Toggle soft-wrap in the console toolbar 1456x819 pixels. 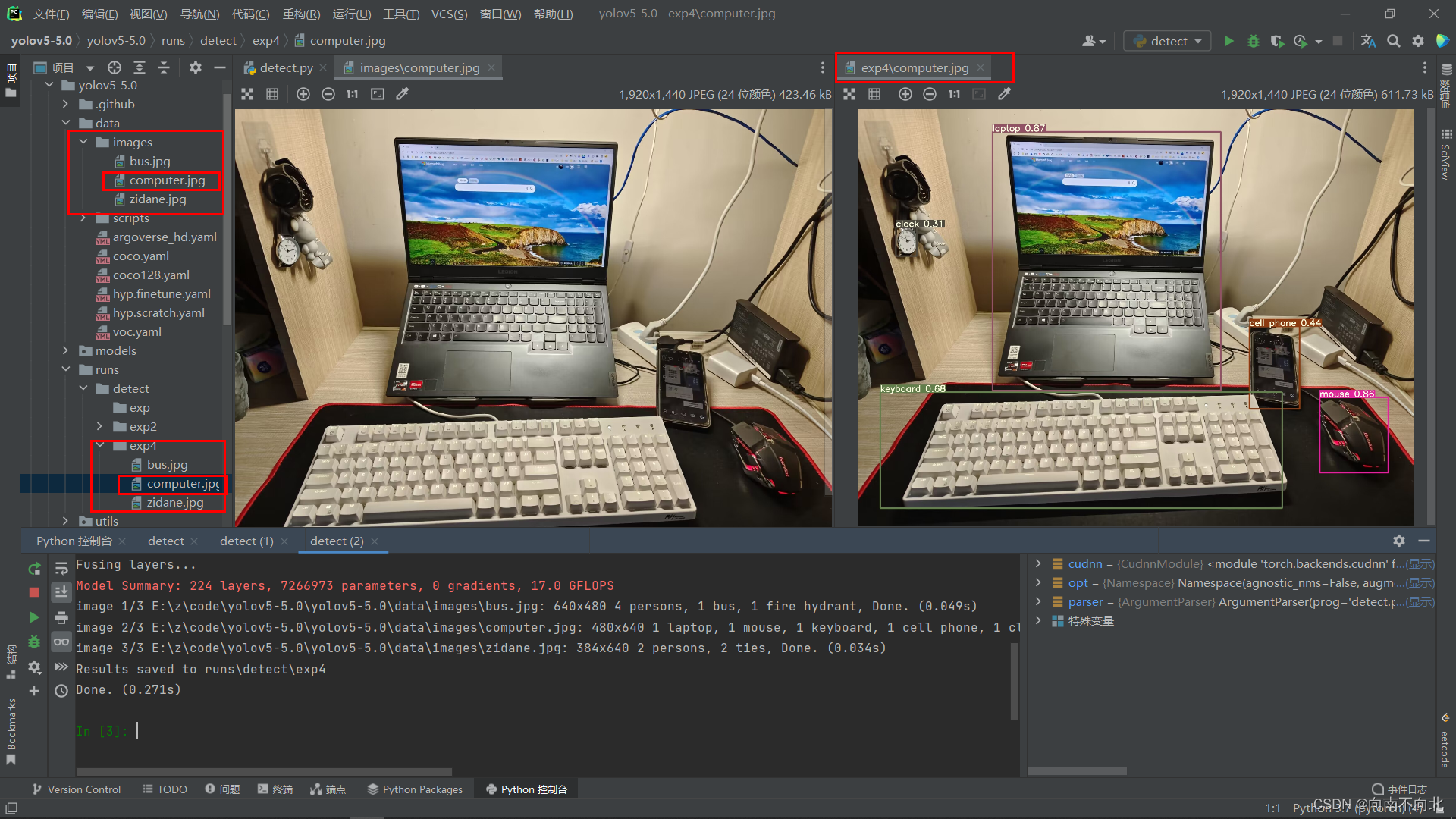click(x=61, y=569)
